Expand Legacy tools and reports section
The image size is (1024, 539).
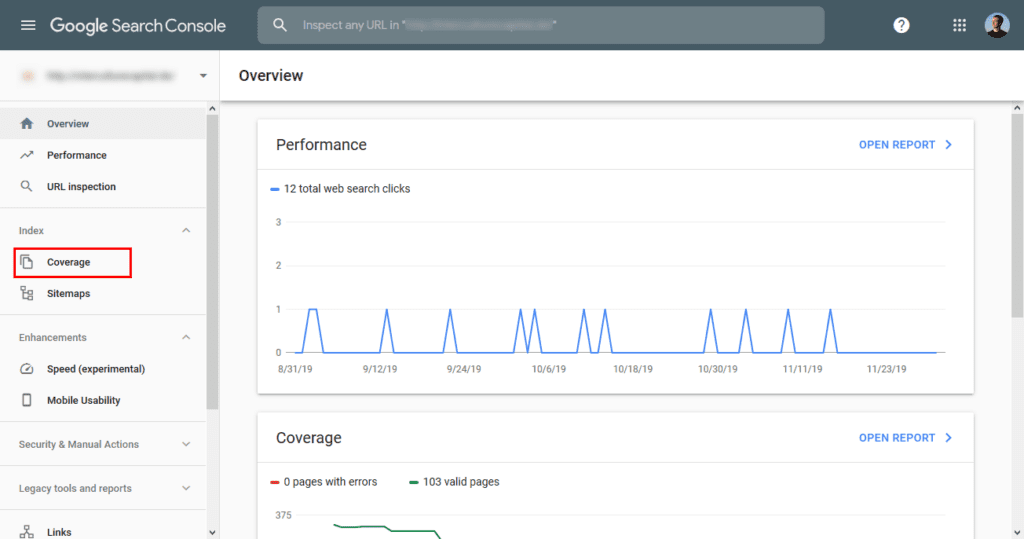coord(186,489)
